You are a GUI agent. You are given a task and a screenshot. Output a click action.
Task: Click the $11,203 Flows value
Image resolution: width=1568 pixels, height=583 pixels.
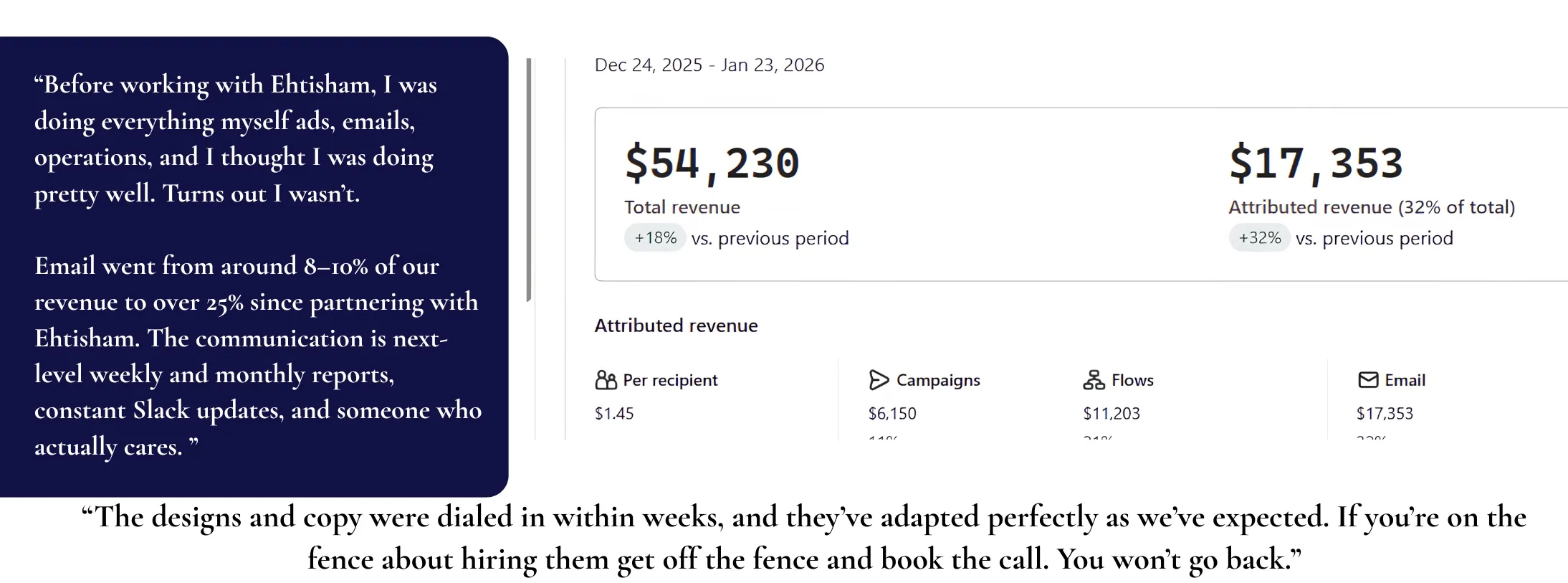click(x=1112, y=414)
